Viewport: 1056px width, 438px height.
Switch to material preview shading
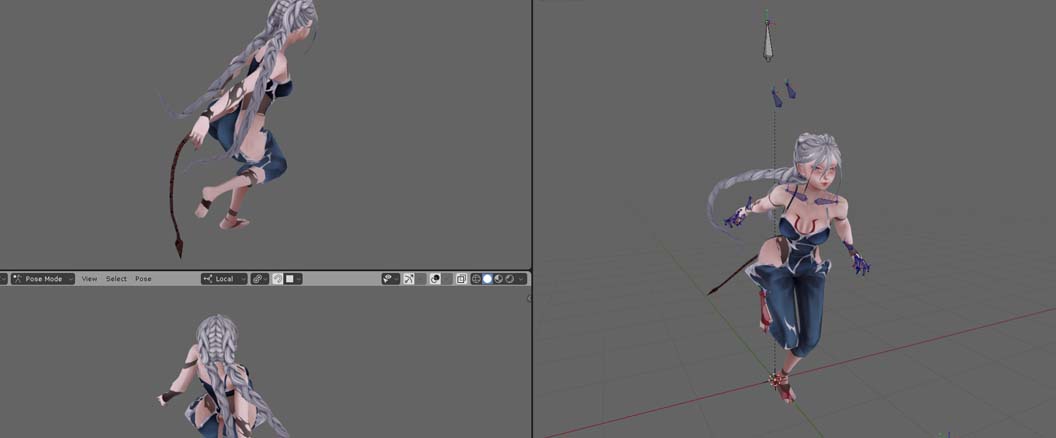498,279
